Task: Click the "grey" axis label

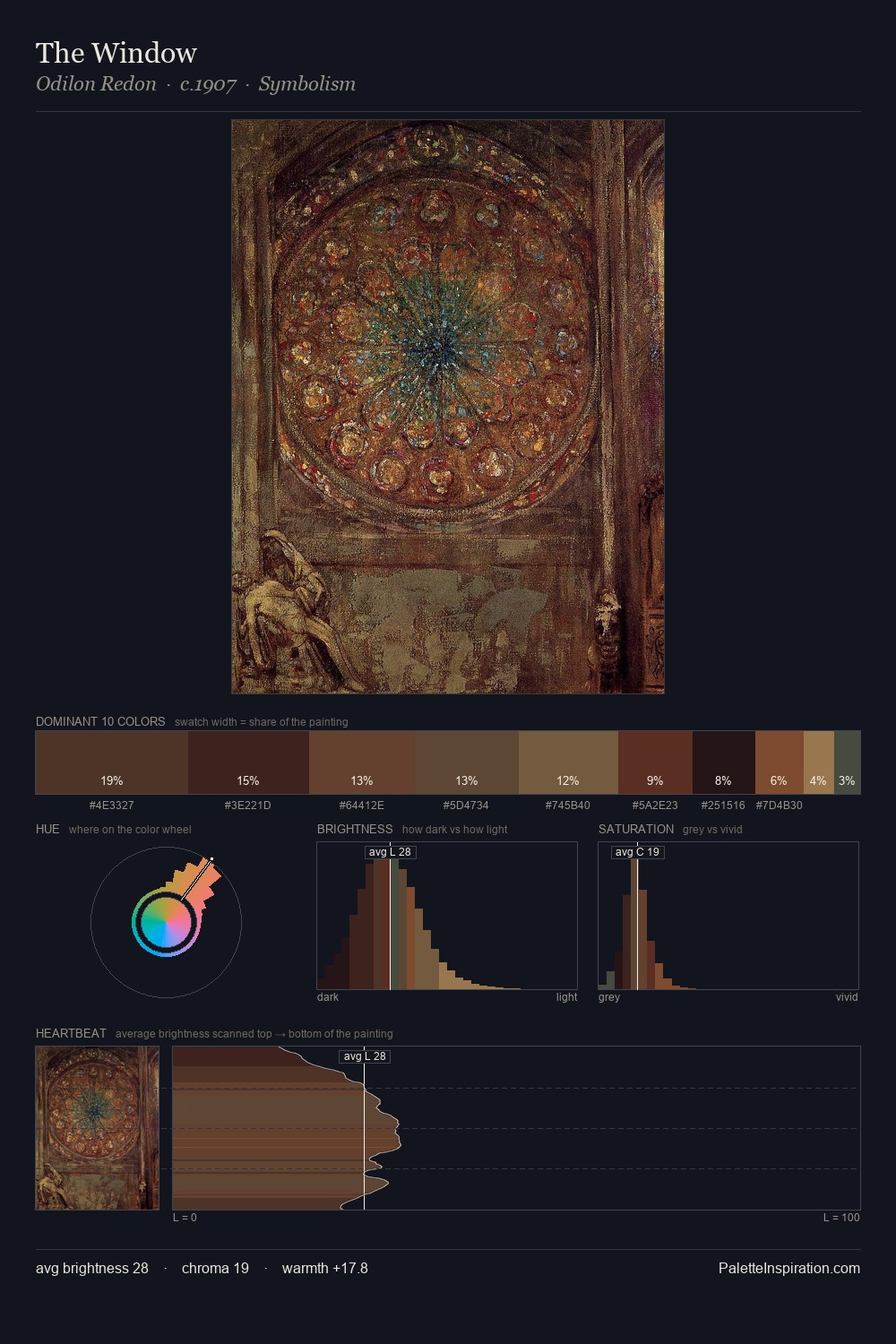Action: pyautogui.click(x=609, y=997)
